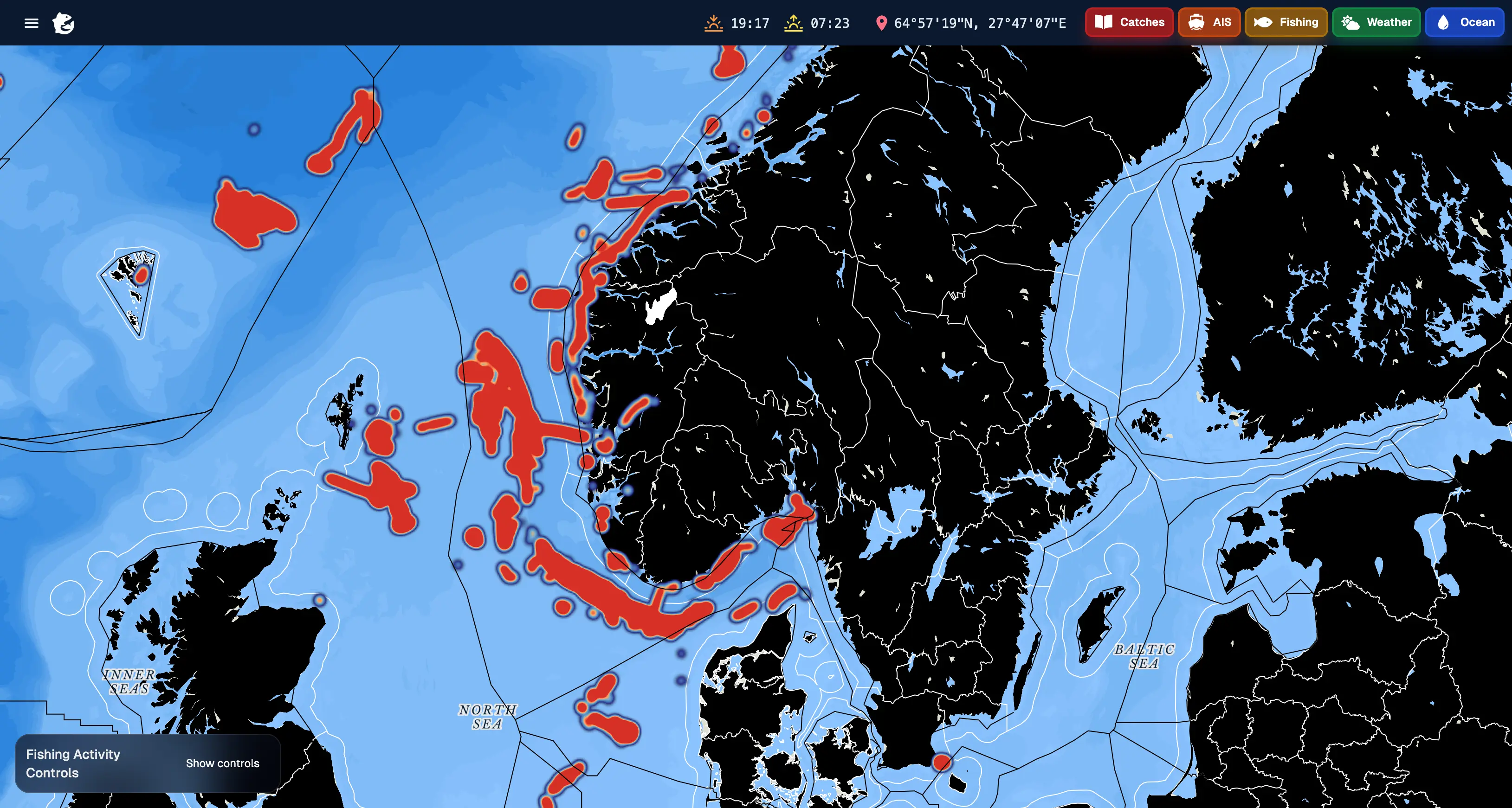Click the 07:23 sunrise time
The height and width of the screenshot is (808, 1512).
(829, 23)
